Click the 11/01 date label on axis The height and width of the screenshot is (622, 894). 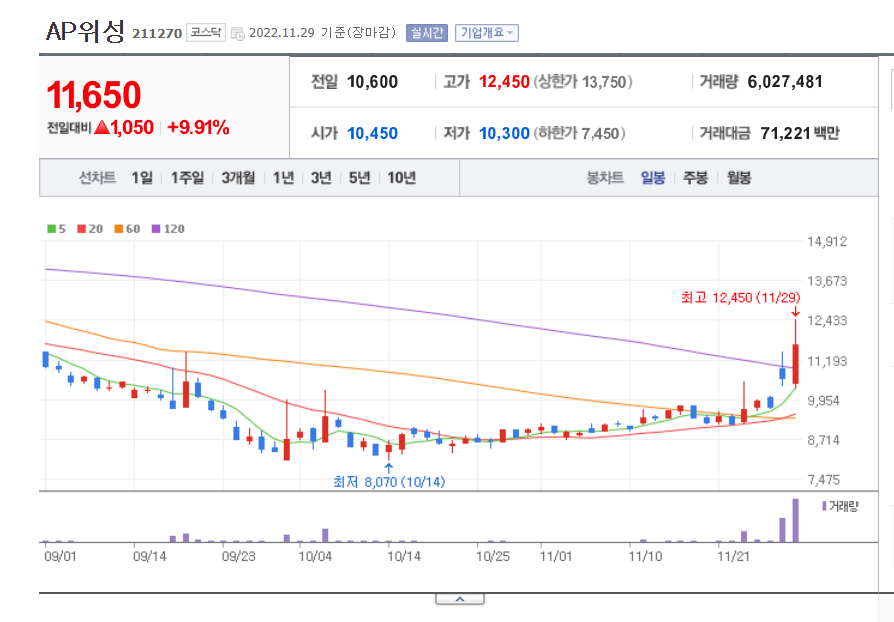pyautogui.click(x=556, y=556)
